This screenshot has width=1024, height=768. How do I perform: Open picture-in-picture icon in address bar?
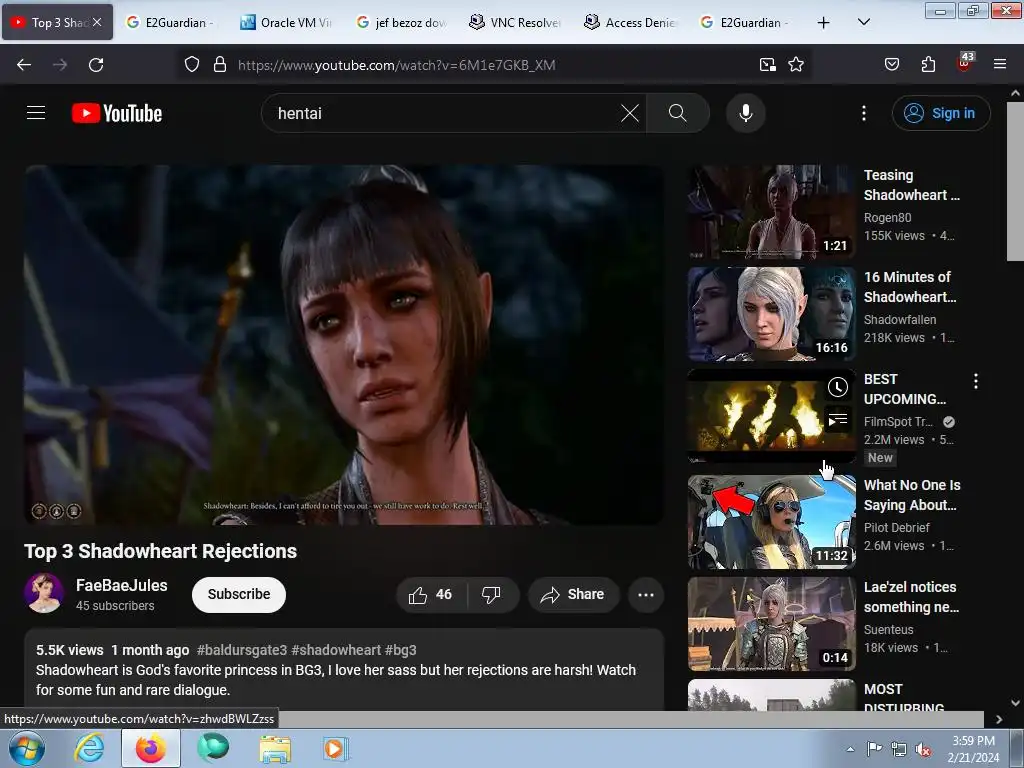point(767,65)
